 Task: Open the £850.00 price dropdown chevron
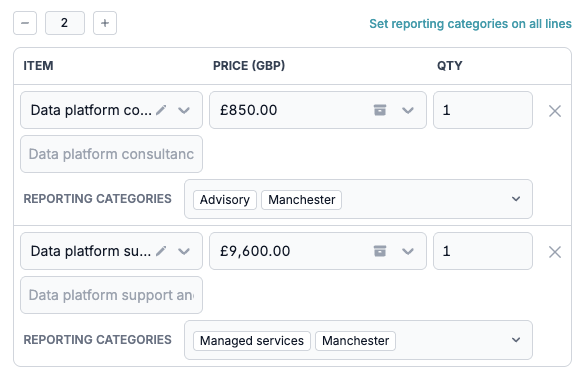coord(408,111)
